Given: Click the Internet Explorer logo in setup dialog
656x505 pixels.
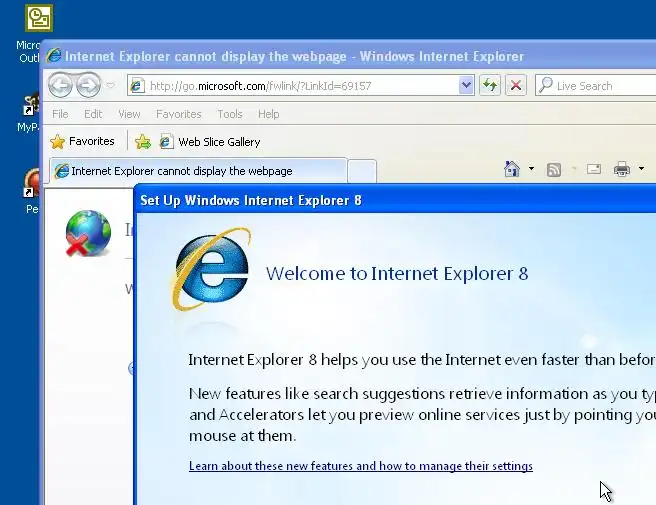Looking at the screenshot, I should (x=212, y=269).
